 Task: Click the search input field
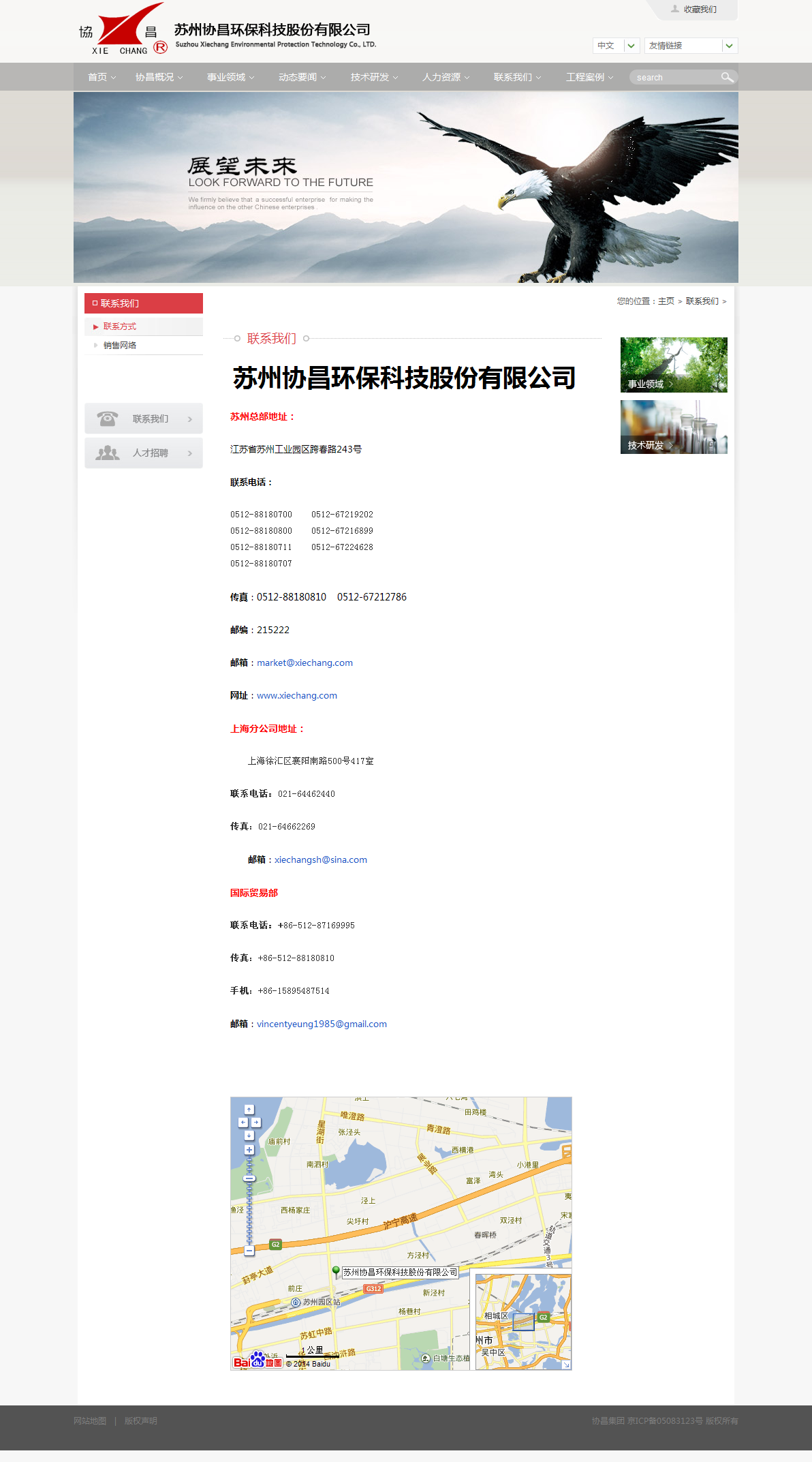point(674,78)
